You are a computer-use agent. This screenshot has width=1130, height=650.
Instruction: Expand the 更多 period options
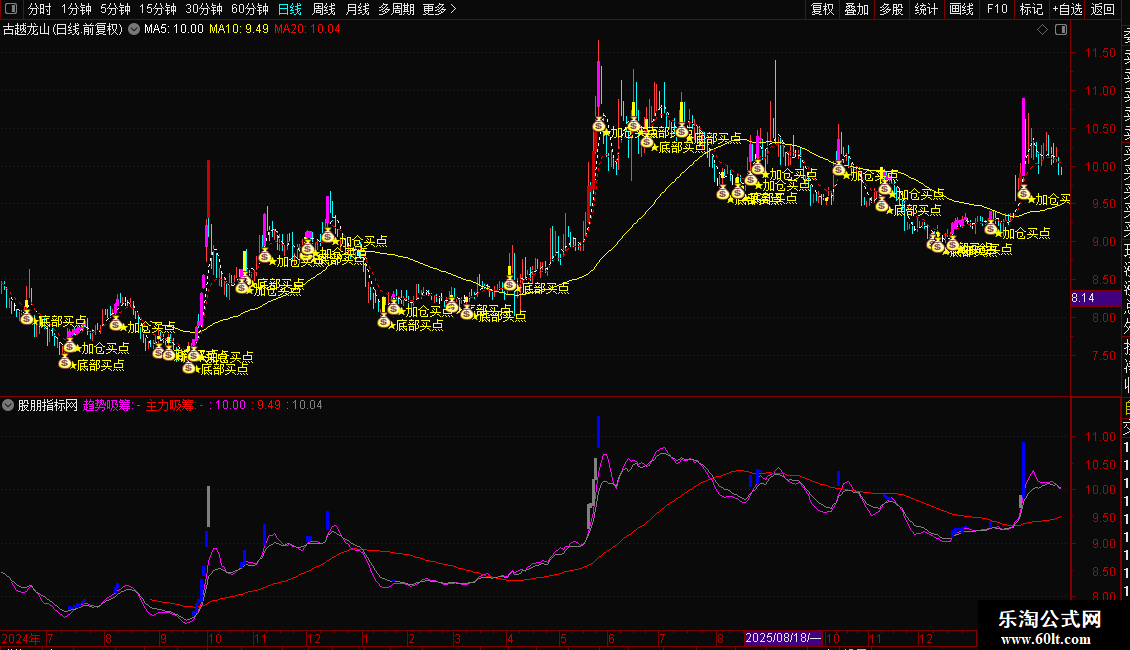439,9
